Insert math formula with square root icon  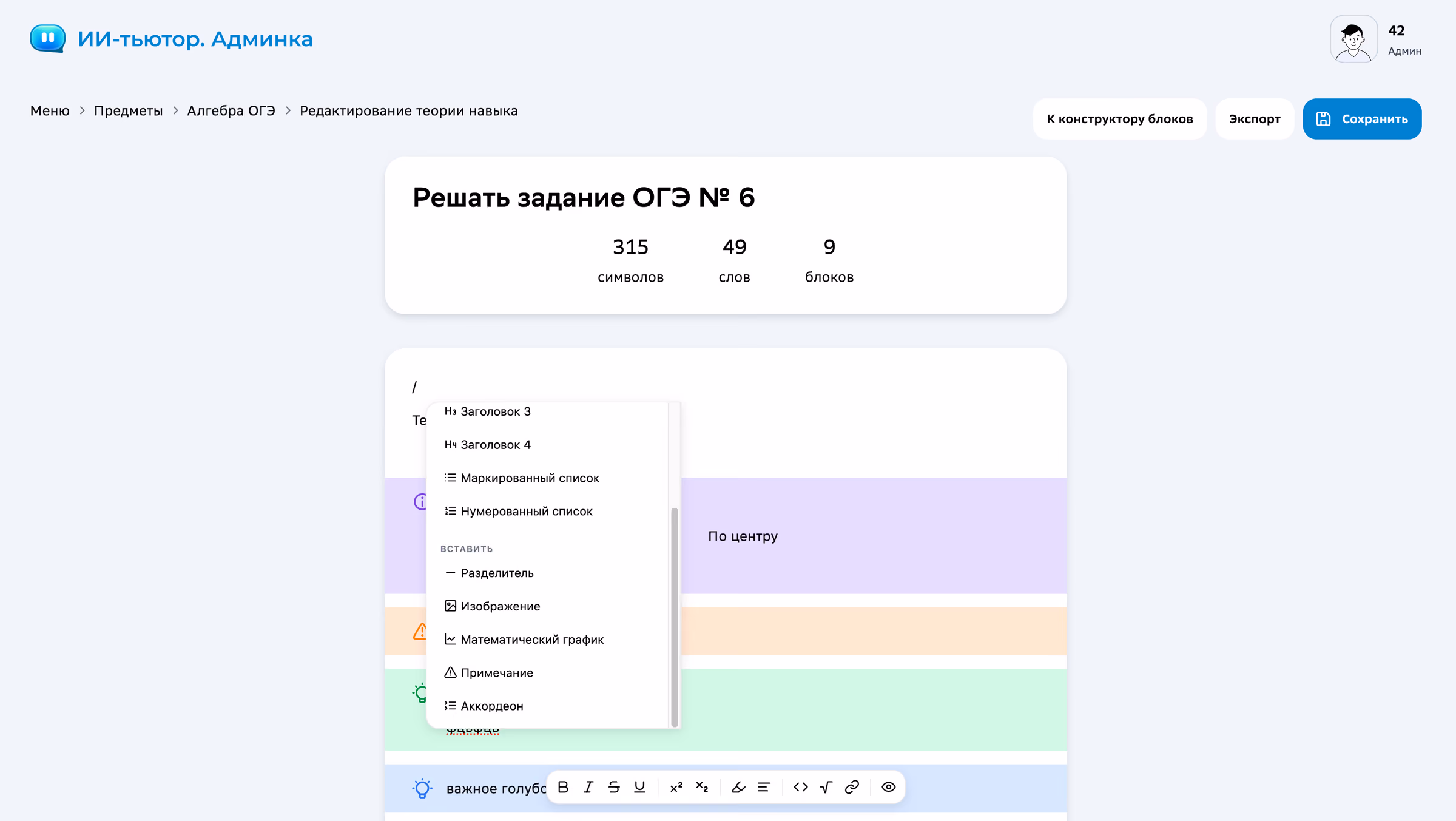(826, 787)
